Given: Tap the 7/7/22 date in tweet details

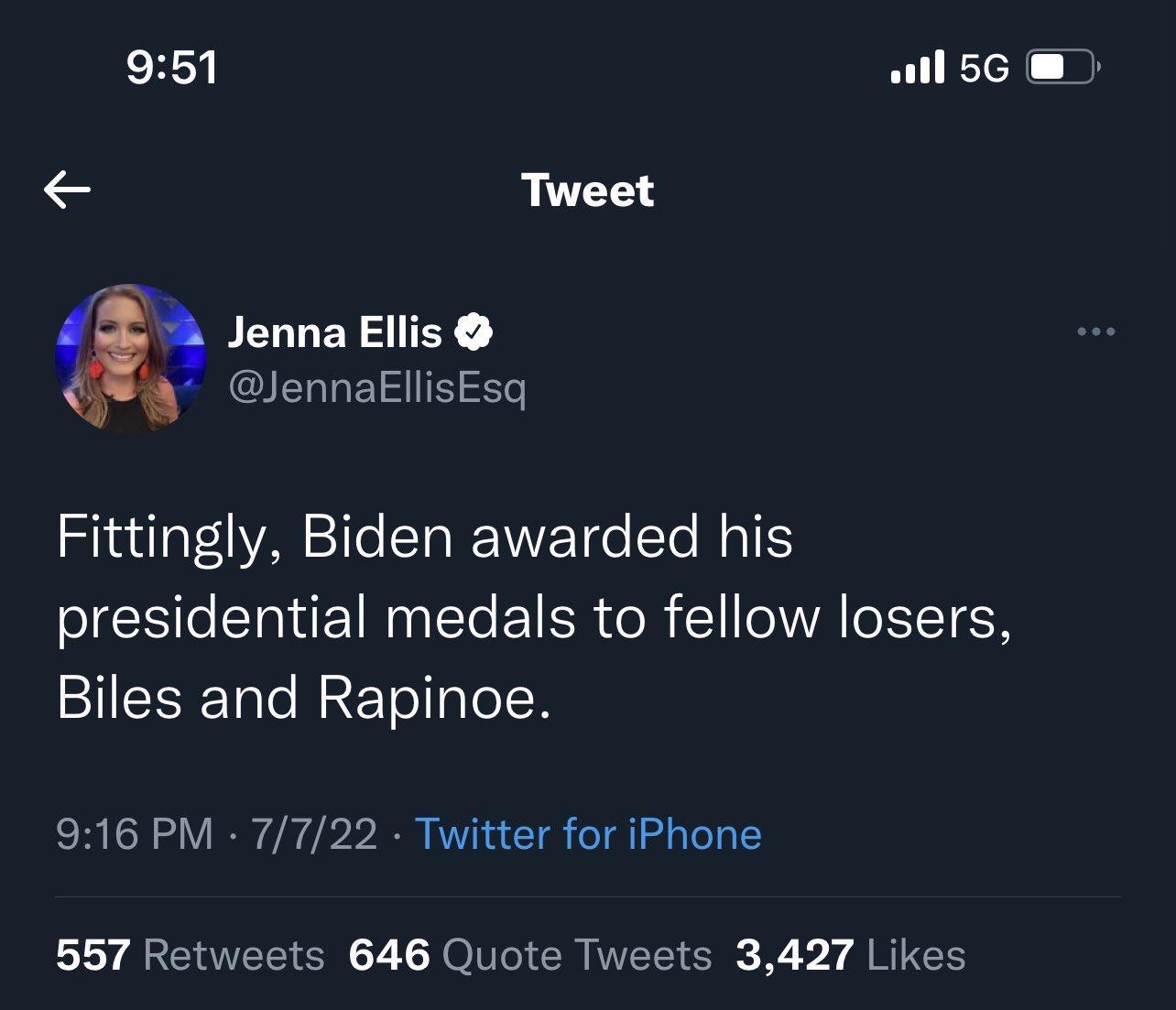Looking at the screenshot, I should tap(312, 834).
